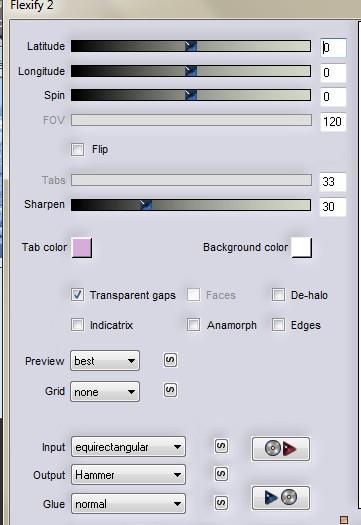Open the Background color swatch
This screenshot has height=525, width=361.
302,247
